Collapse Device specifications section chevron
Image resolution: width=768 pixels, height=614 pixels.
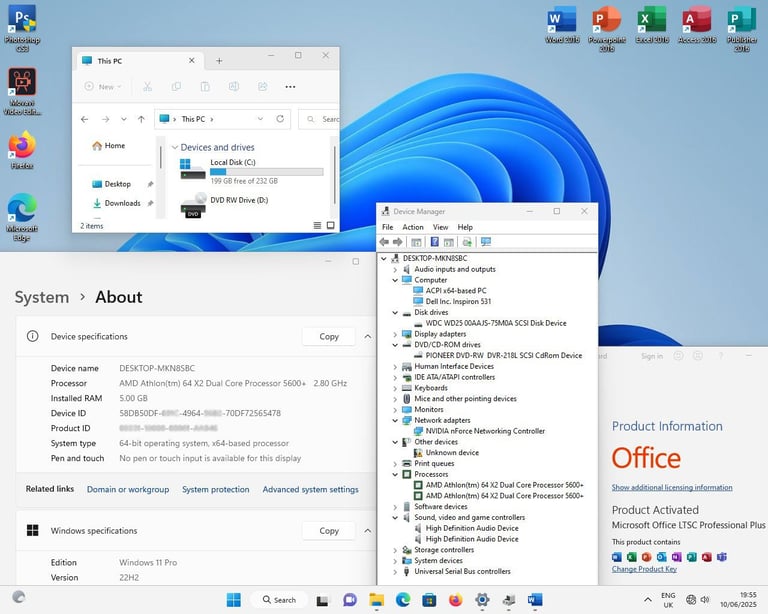tap(367, 336)
